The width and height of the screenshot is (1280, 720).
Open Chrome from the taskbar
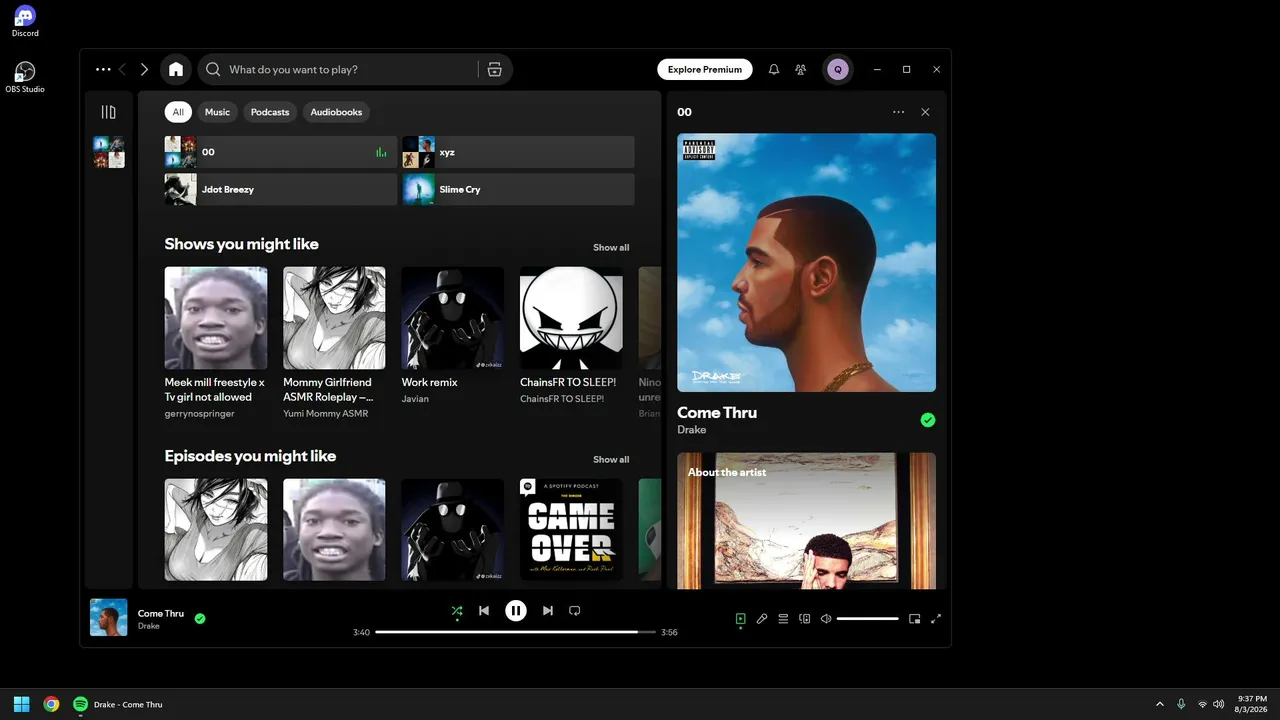[x=51, y=704]
